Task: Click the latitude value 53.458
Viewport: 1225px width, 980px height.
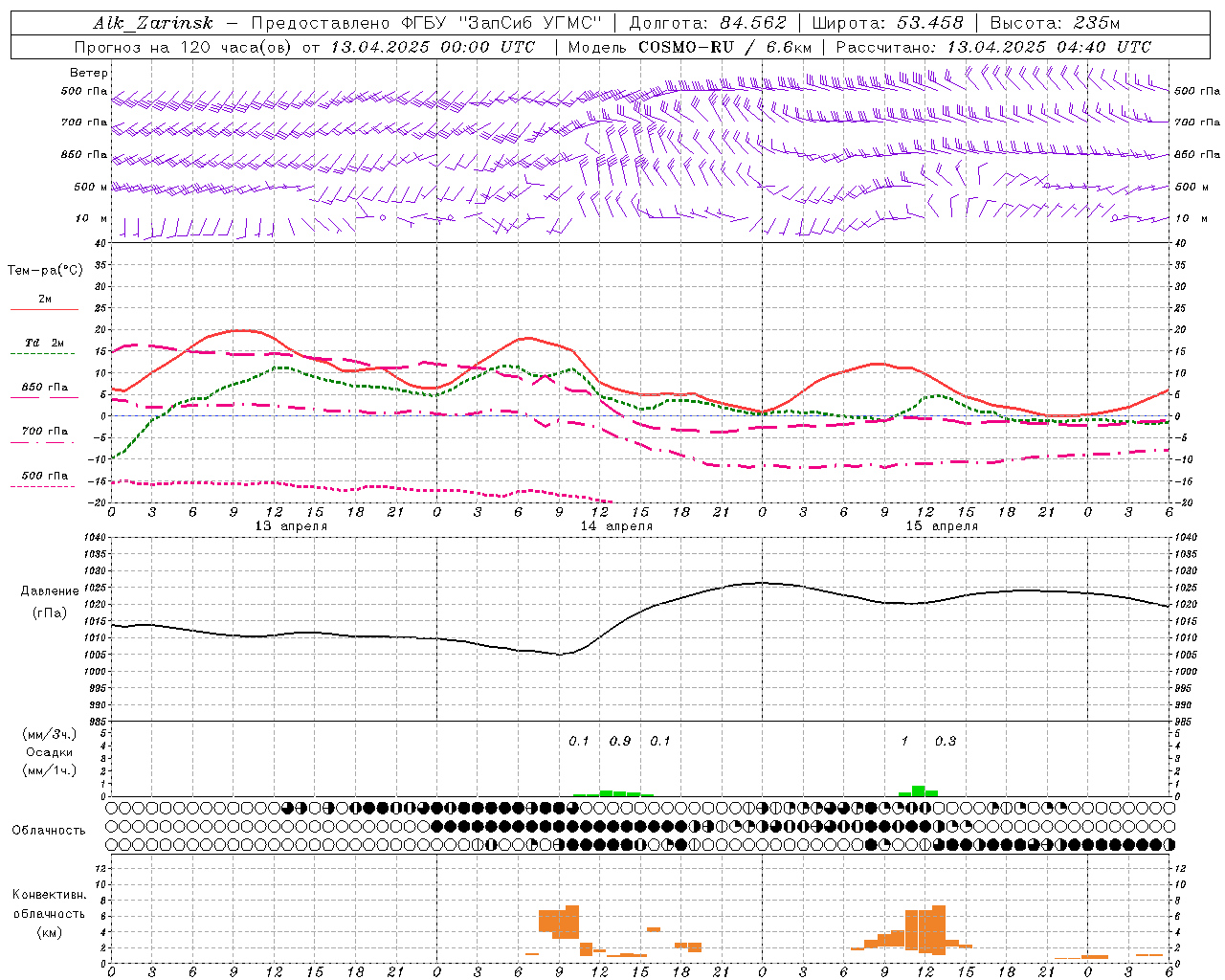Action: pos(930,24)
